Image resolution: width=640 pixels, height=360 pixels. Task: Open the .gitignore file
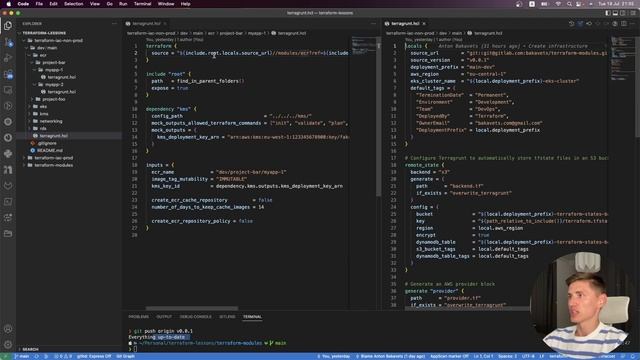pos(47,143)
